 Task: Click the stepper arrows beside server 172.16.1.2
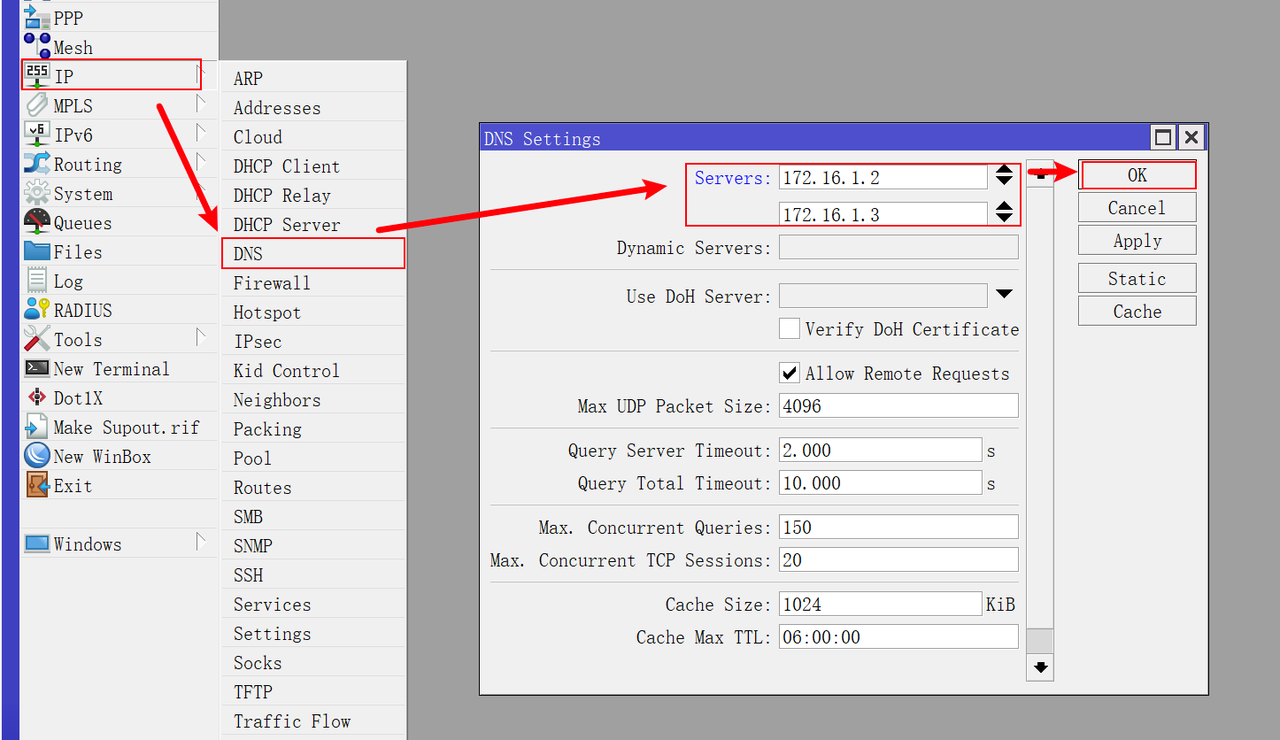1005,177
